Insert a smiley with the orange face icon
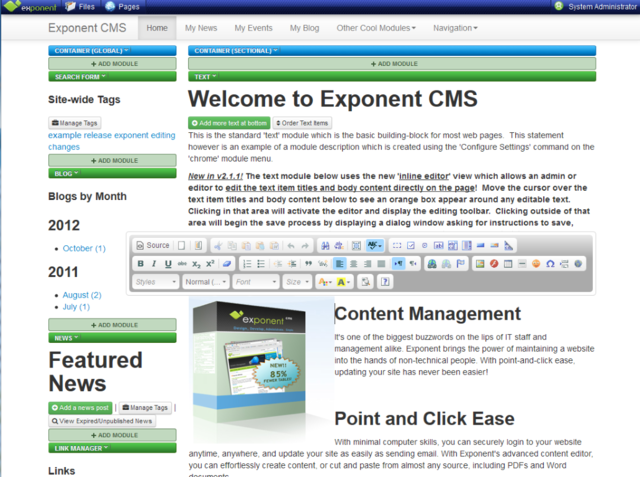This screenshot has width=640, height=477. [x=536, y=264]
